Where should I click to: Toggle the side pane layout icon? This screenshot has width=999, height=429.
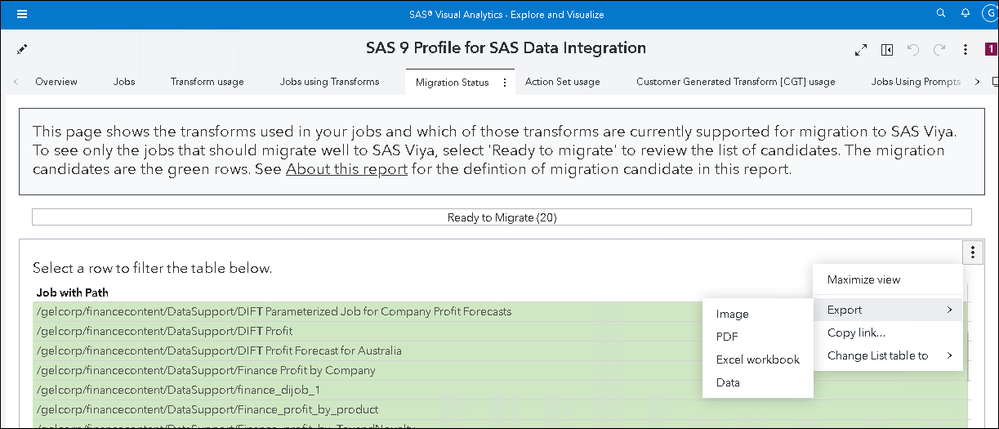tap(887, 49)
